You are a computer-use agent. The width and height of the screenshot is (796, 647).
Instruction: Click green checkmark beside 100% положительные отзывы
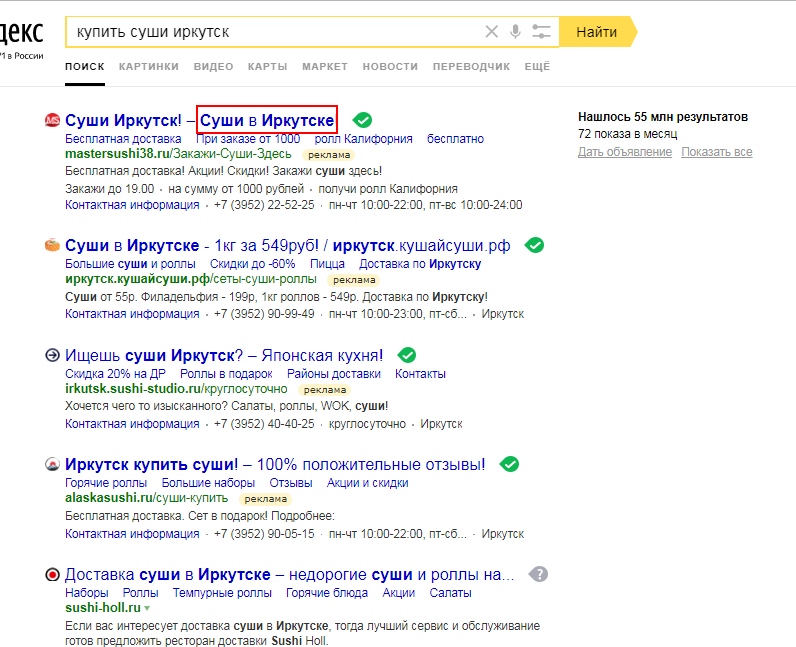(509, 464)
